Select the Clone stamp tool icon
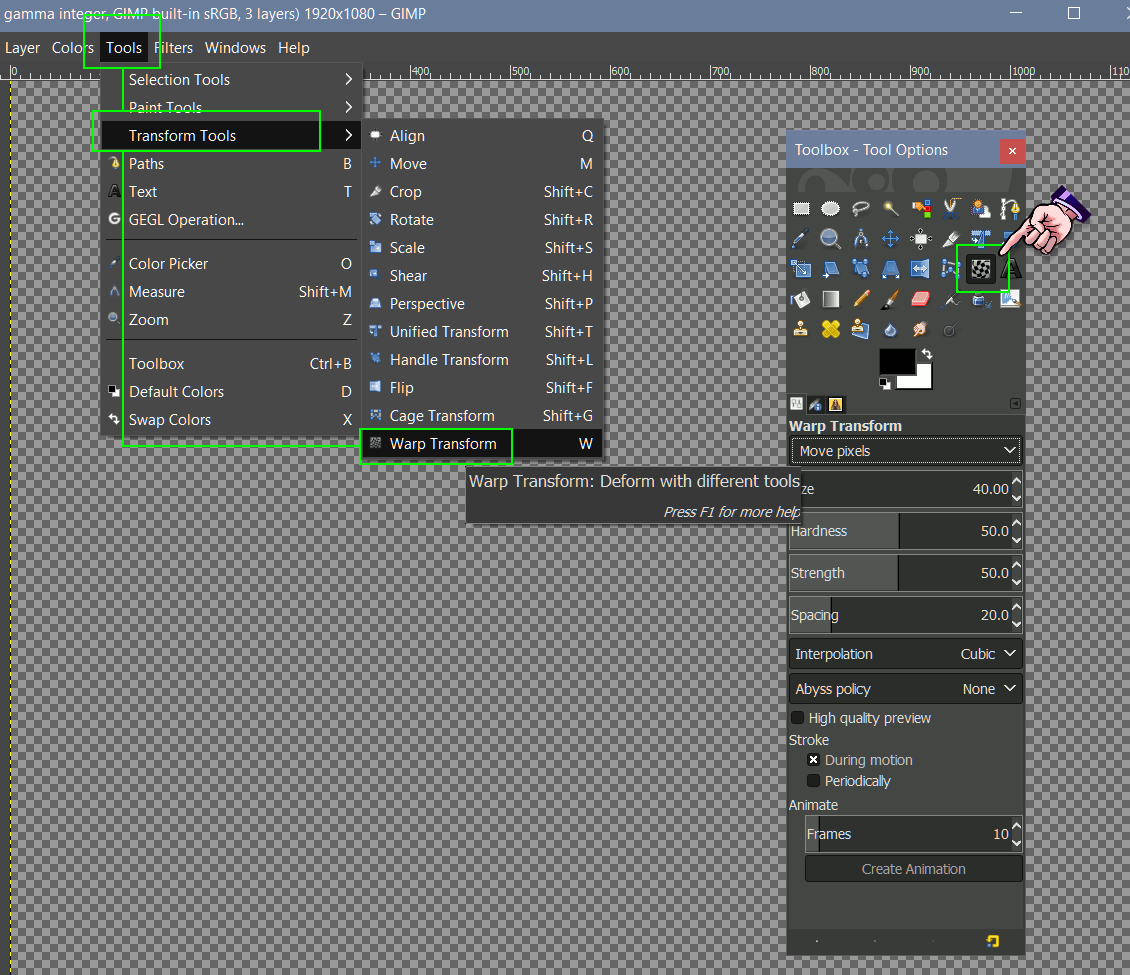1130x975 pixels. pyautogui.click(x=801, y=329)
